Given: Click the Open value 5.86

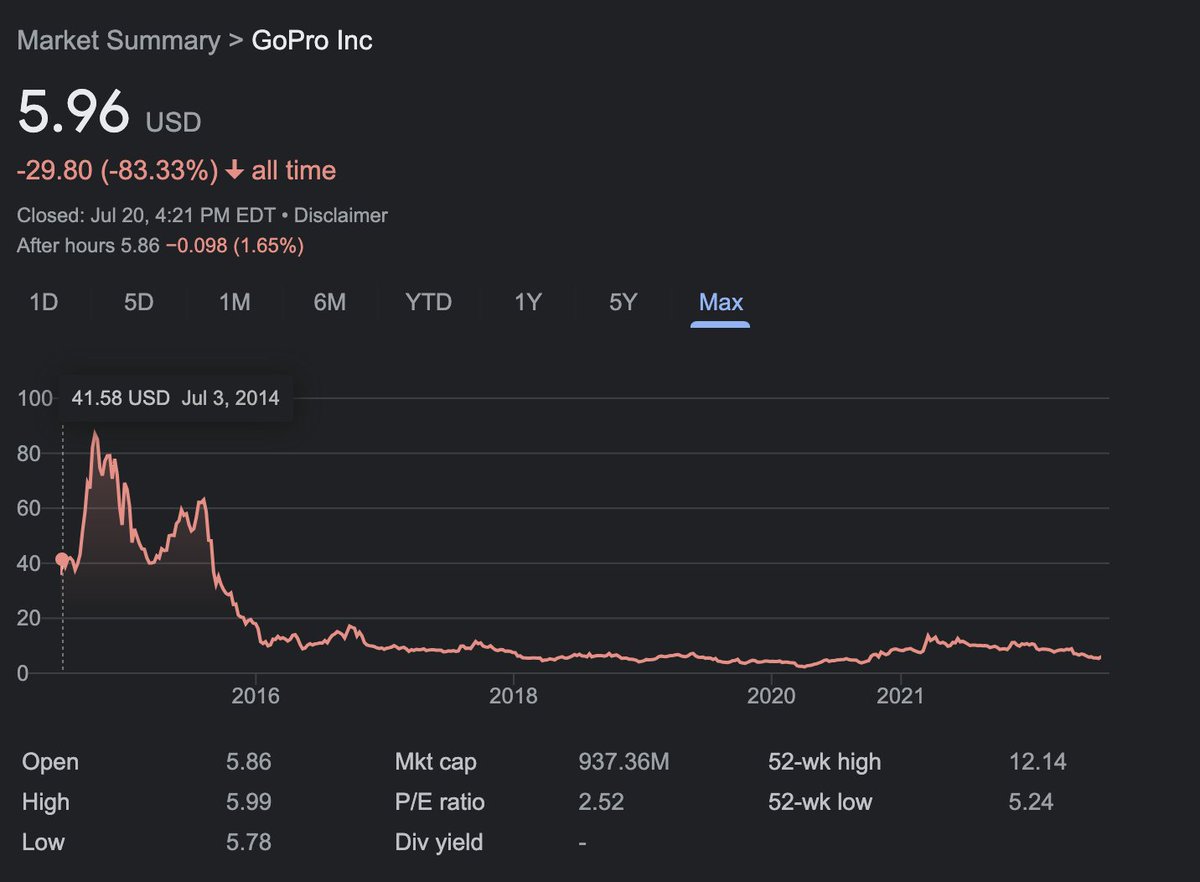Looking at the screenshot, I should click(249, 762).
